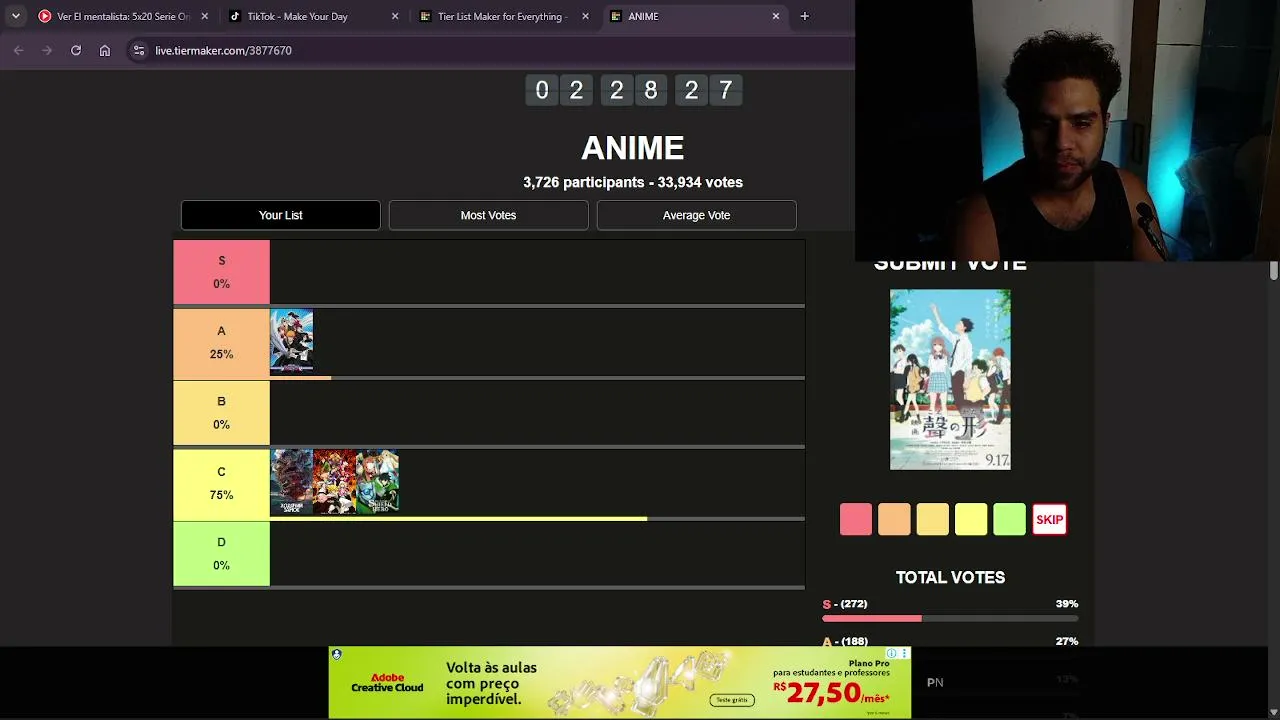Viewport: 1280px width, 720px height.
Task: Expand the tab search dropdown arrow
Action: click(15, 16)
